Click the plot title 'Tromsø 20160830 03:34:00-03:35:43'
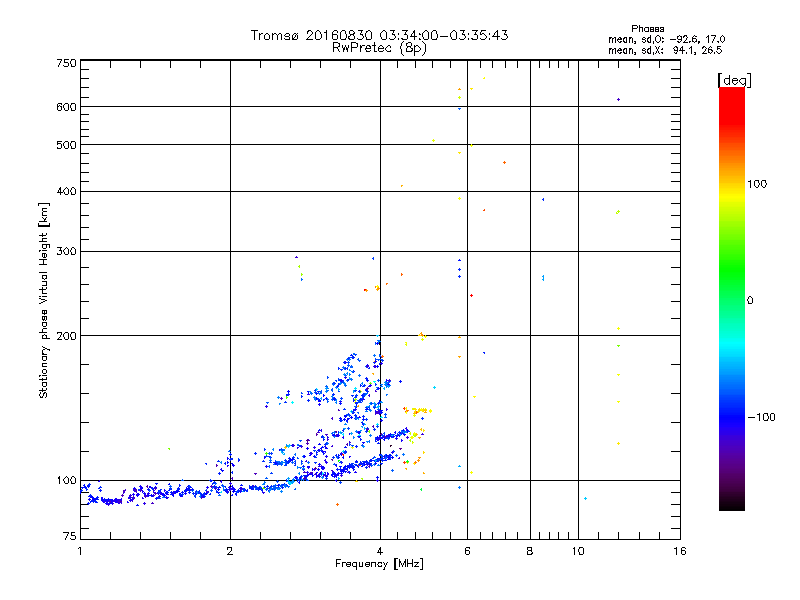 (379, 35)
